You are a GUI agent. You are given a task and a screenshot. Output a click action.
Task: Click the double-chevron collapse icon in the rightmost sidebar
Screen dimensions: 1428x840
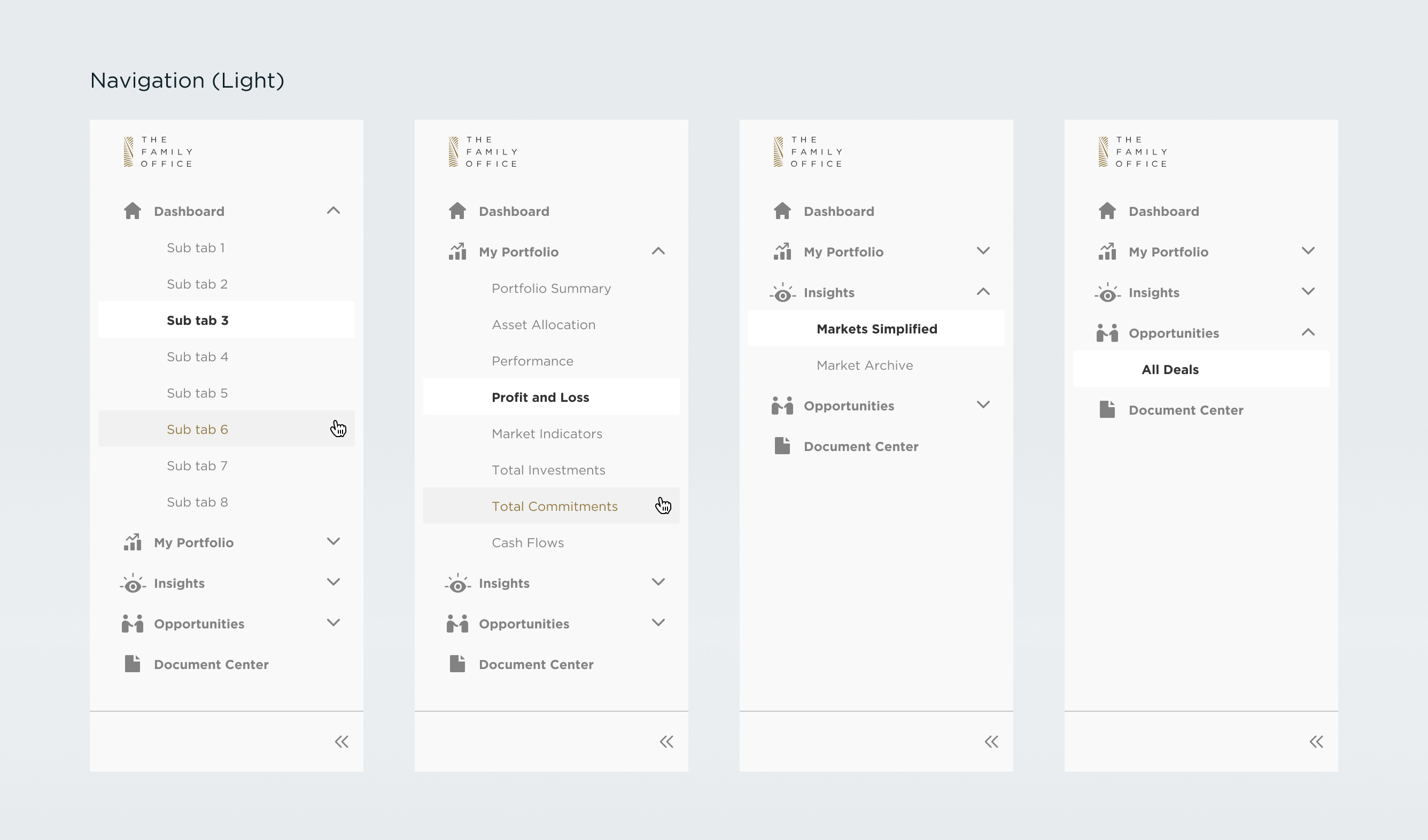click(1316, 742)
